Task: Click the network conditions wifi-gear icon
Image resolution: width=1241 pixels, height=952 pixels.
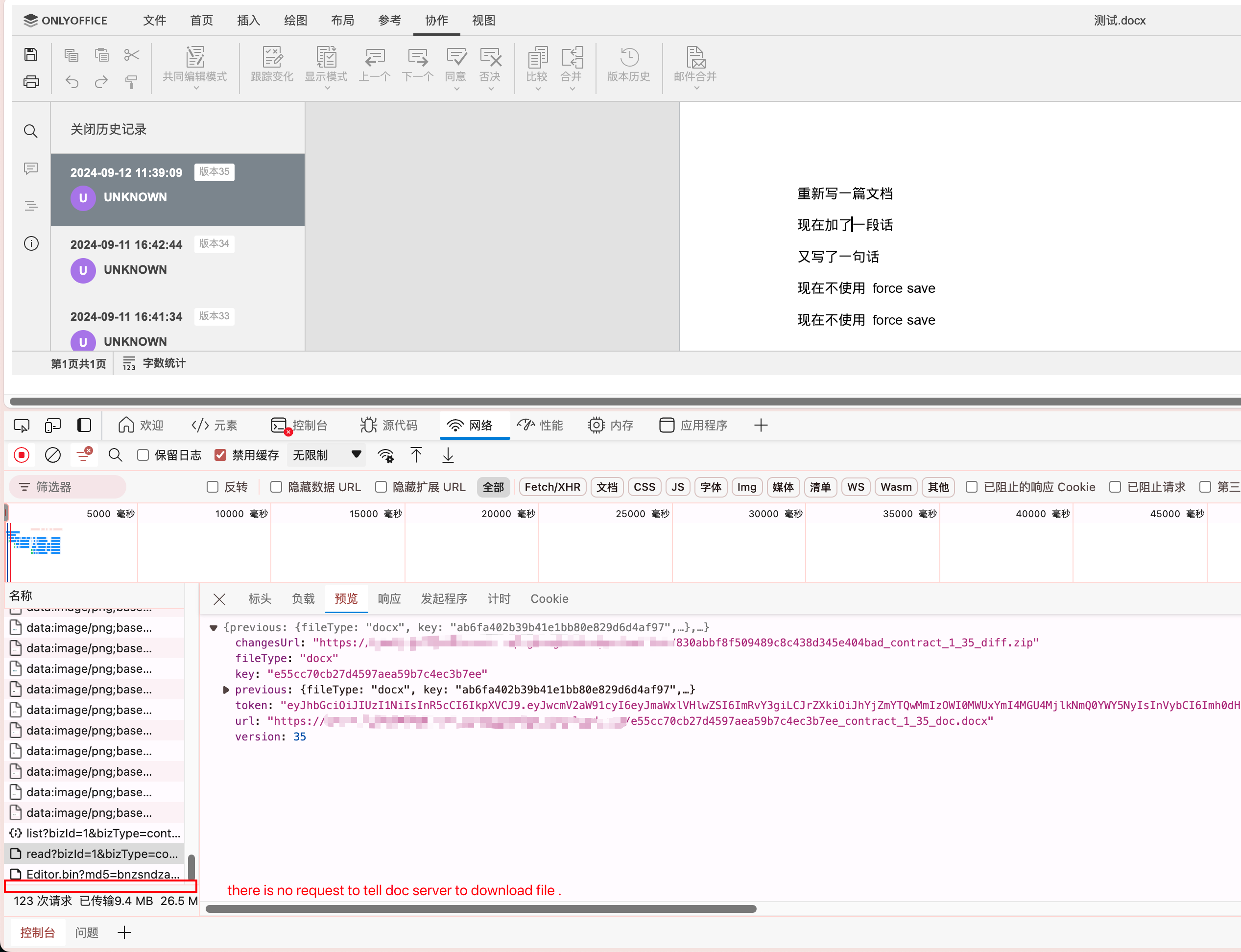Action: pyautogui.click(x=386, y=455)
